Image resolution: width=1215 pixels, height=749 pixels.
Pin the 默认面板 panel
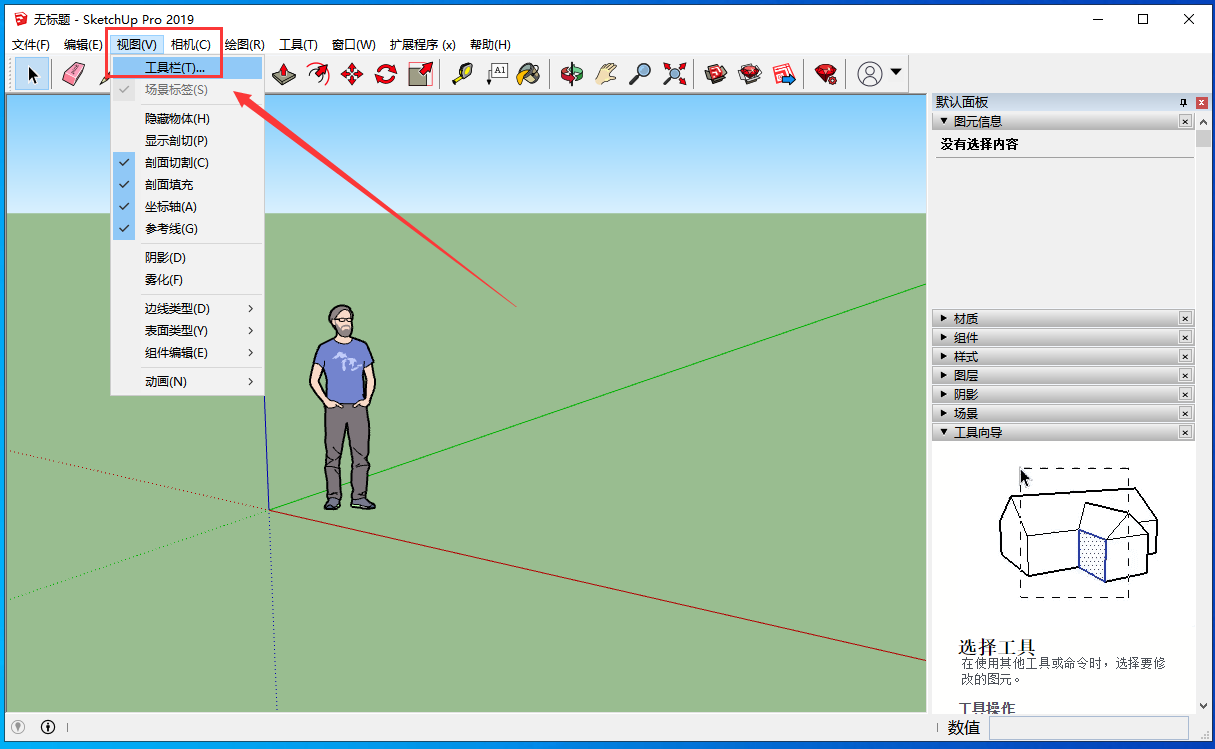[1182, 101]
